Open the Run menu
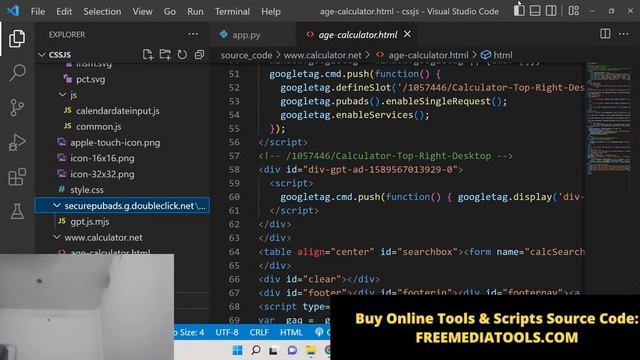640x360 pixels. pos(195,11)
